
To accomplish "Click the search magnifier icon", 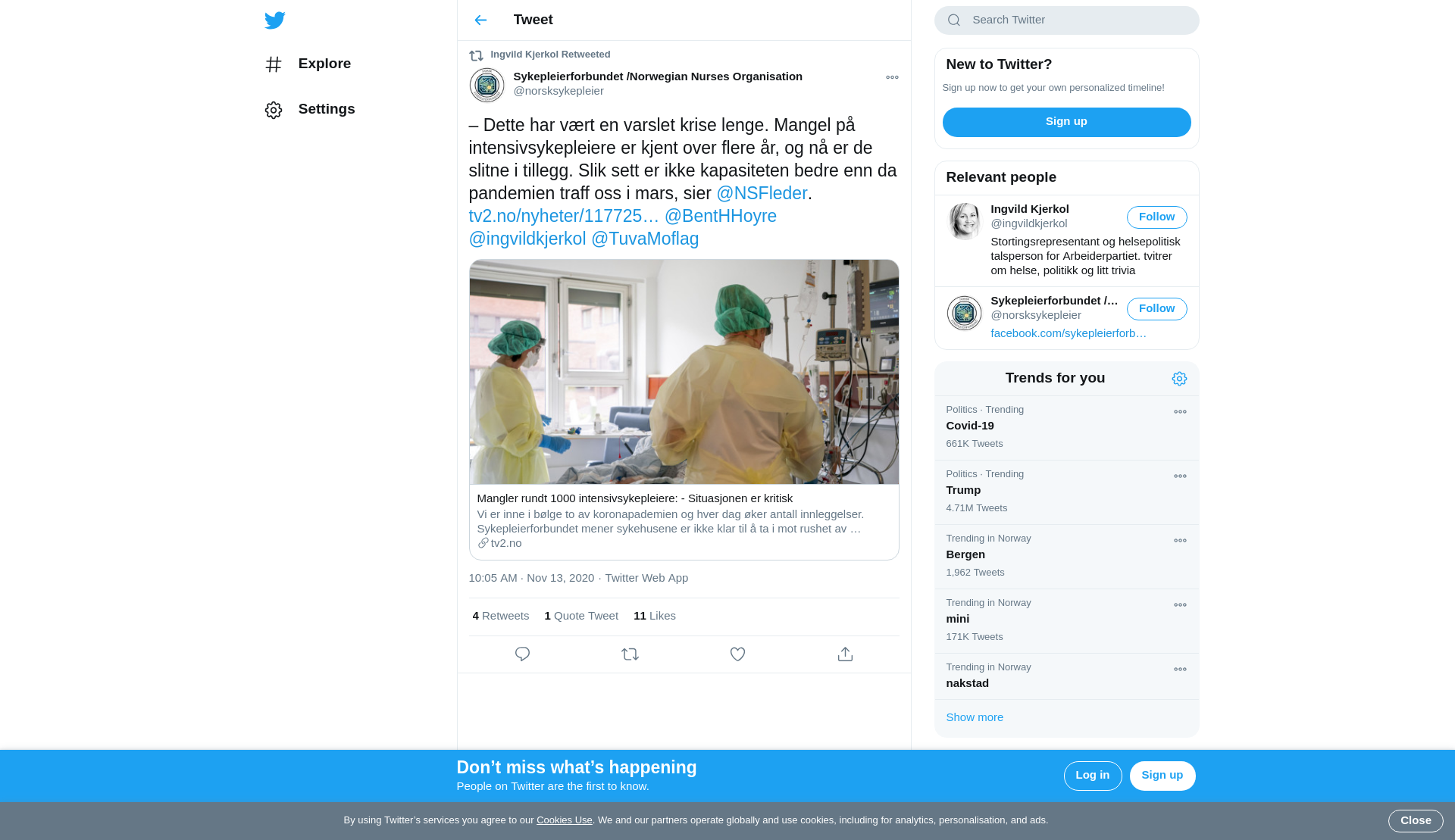I will pos(954,20).
